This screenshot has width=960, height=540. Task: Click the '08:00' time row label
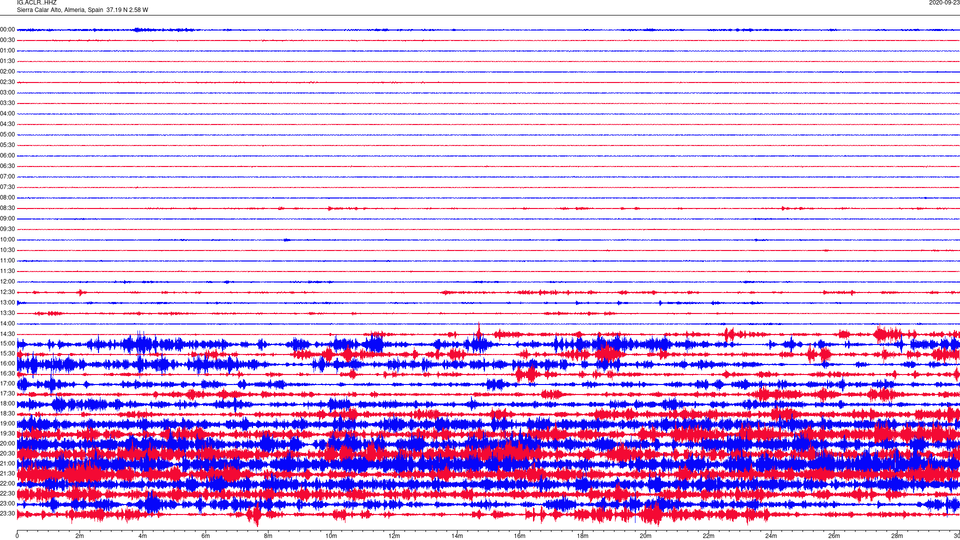coord(7,198)
